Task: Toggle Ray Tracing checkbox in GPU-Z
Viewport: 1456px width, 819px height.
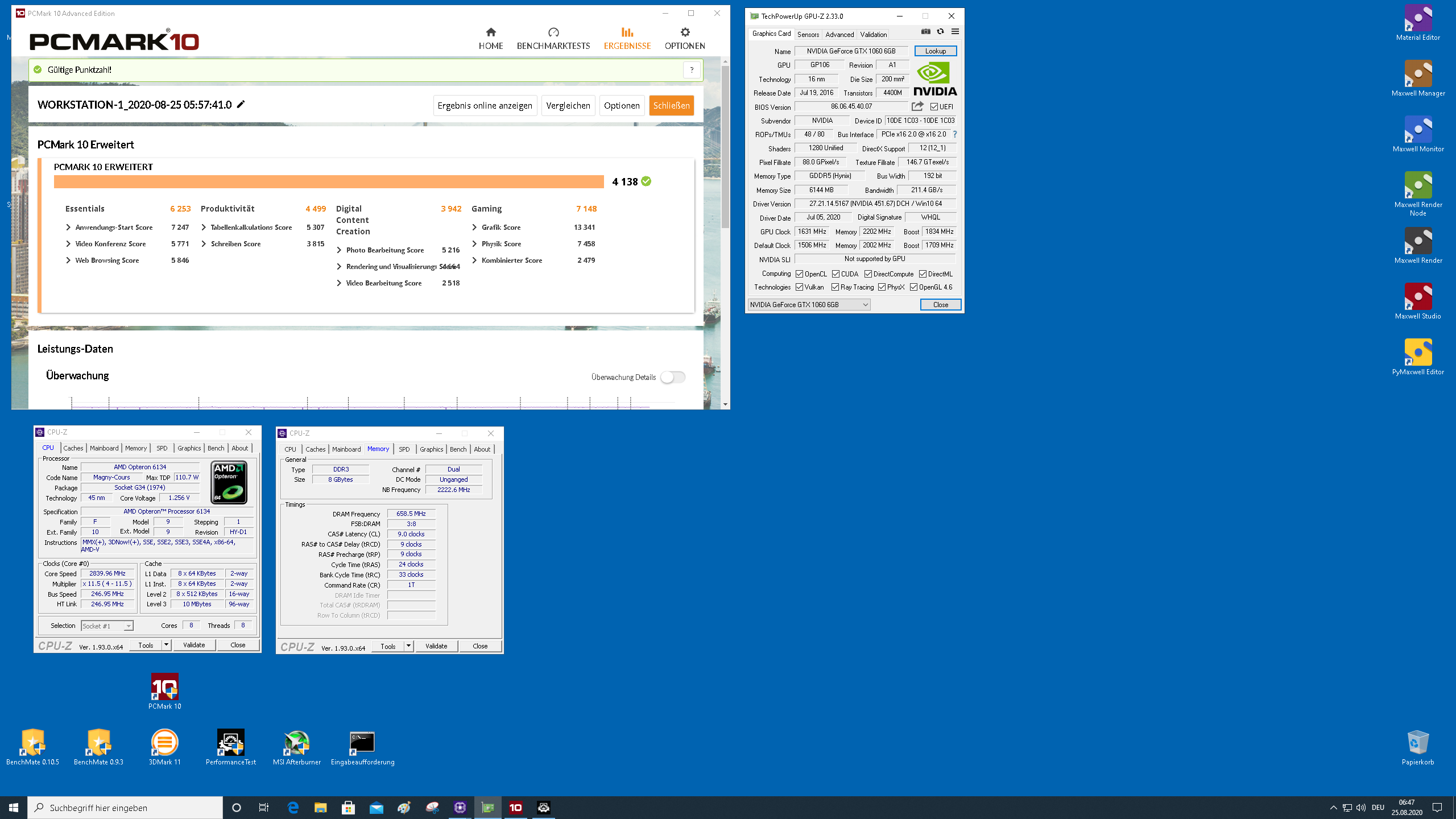Action: click(835, 287)
